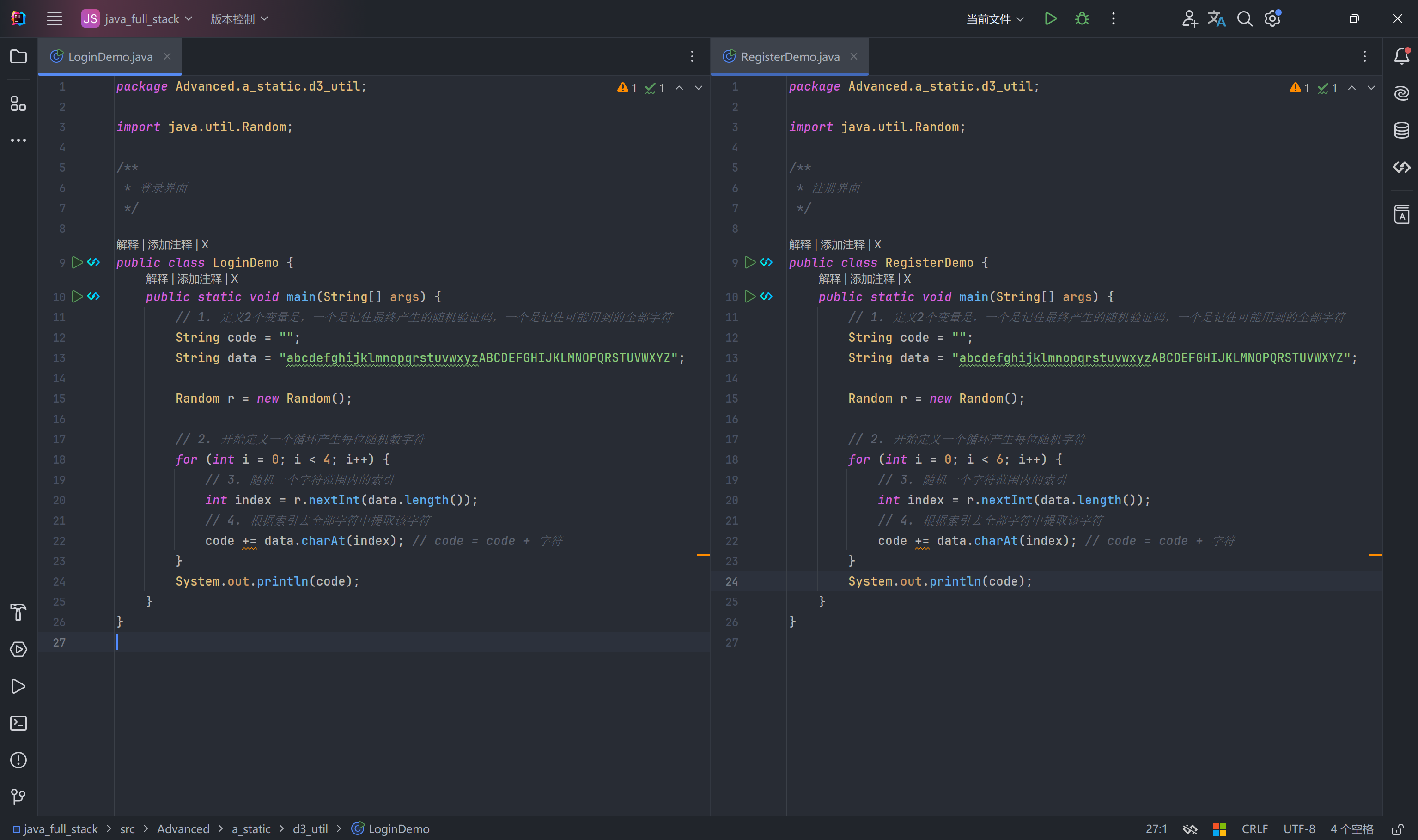Open the Structure tool window icon

point(18,103)
